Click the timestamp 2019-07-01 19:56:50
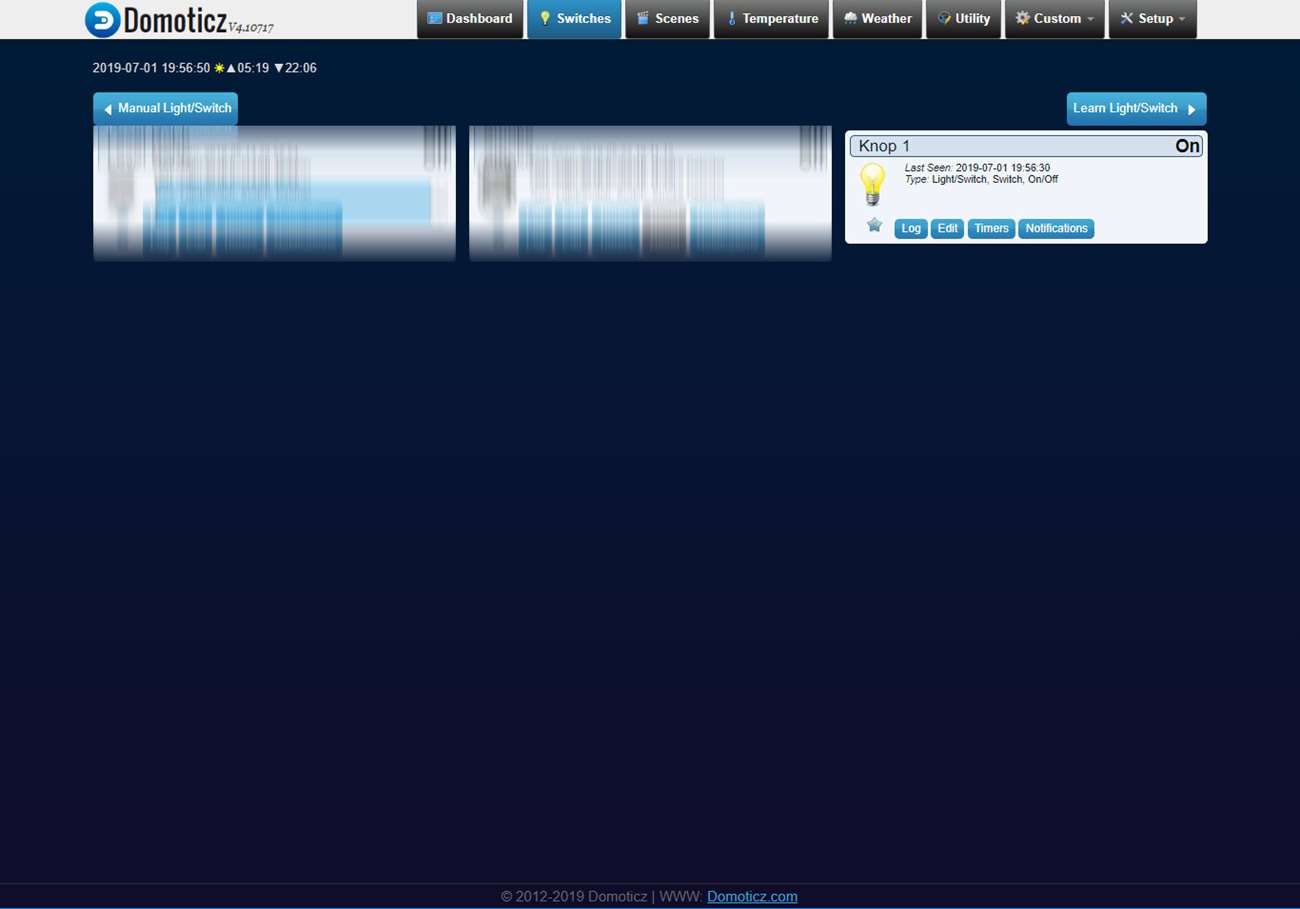 [151, 68]
